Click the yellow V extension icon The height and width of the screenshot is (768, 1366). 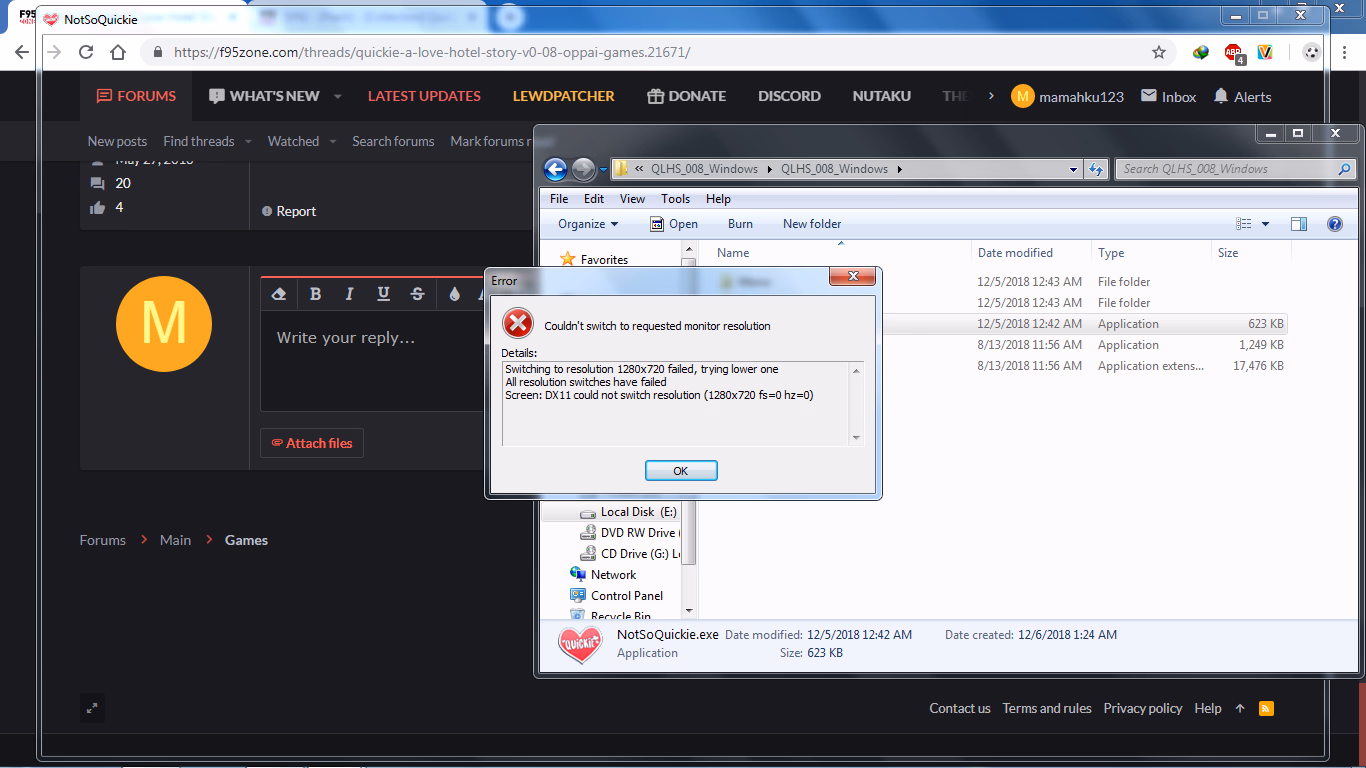pos(1265,52)
